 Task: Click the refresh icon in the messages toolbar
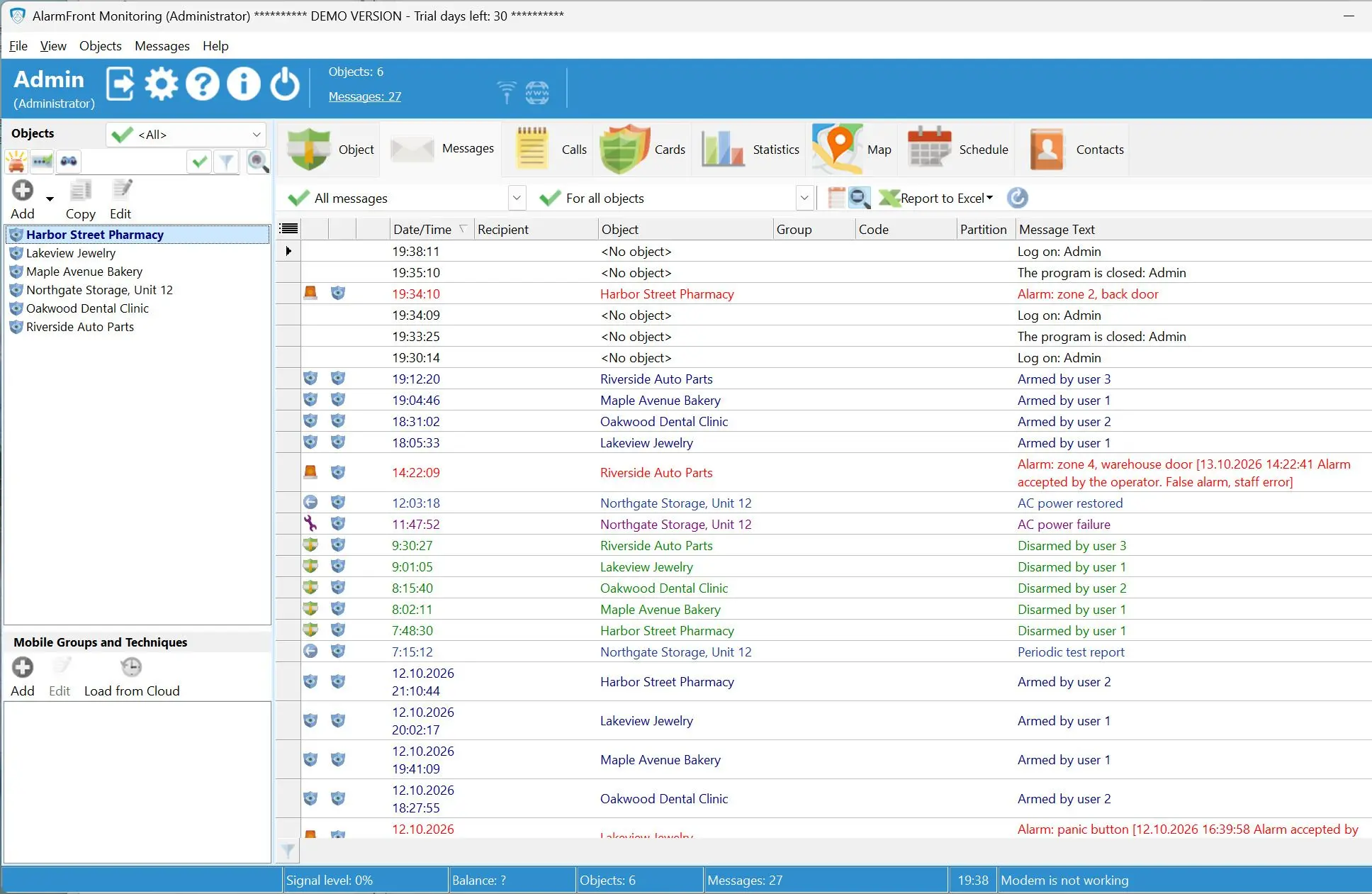(1017, 198)
